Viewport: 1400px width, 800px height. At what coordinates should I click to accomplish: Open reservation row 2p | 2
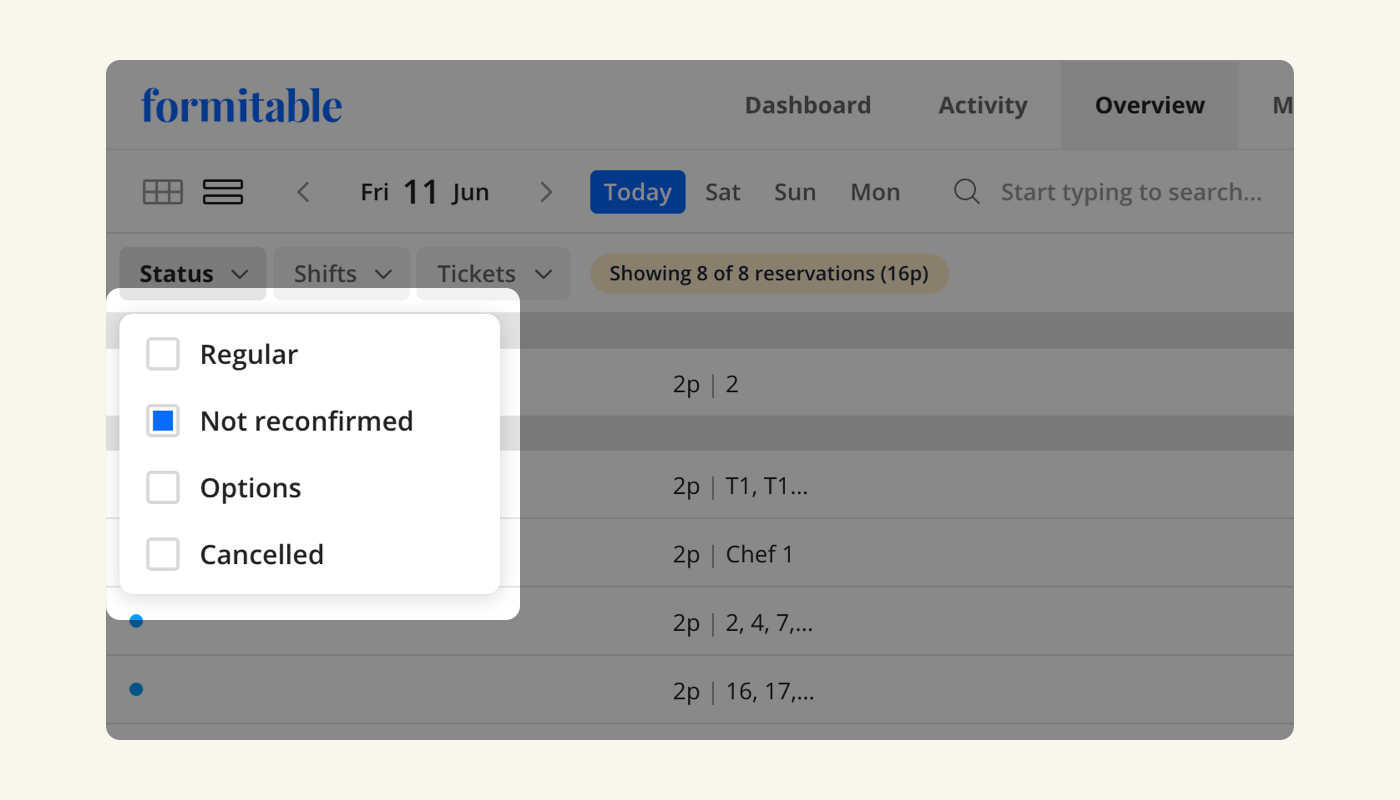click(700, 384)
